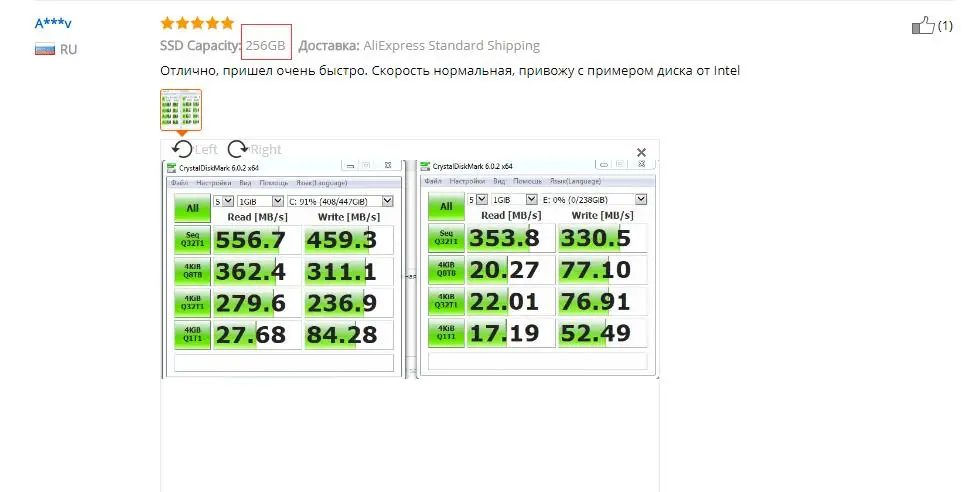Expand the E: 0% drive dropdown

pyautogui.click(x=594, y=199)
